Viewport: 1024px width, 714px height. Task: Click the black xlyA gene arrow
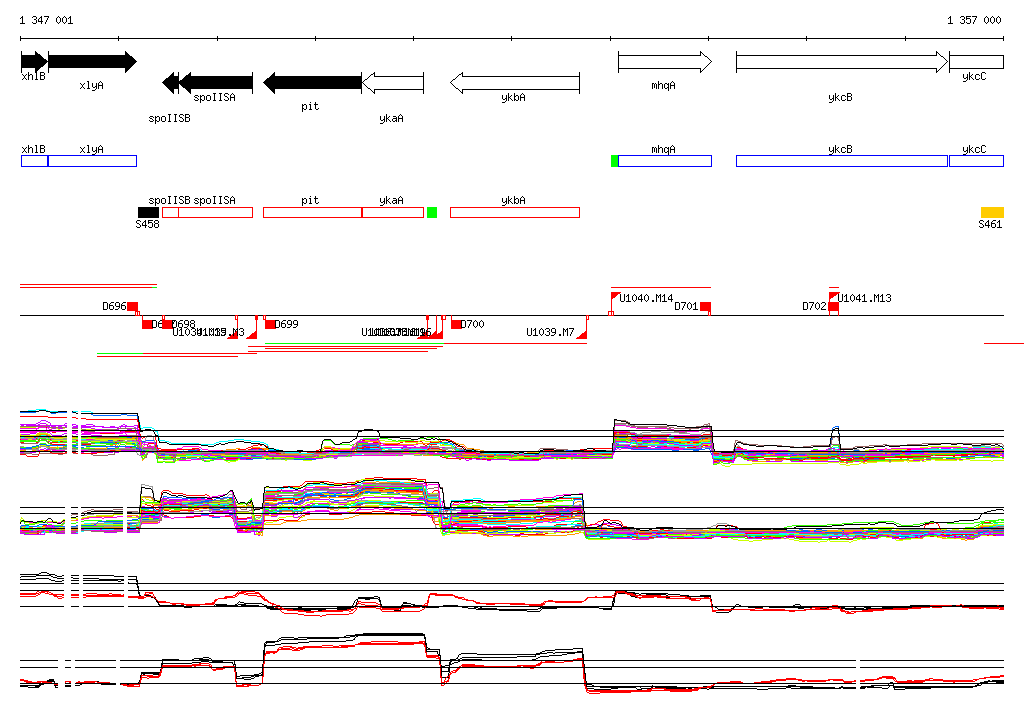[x=91, y=62]
